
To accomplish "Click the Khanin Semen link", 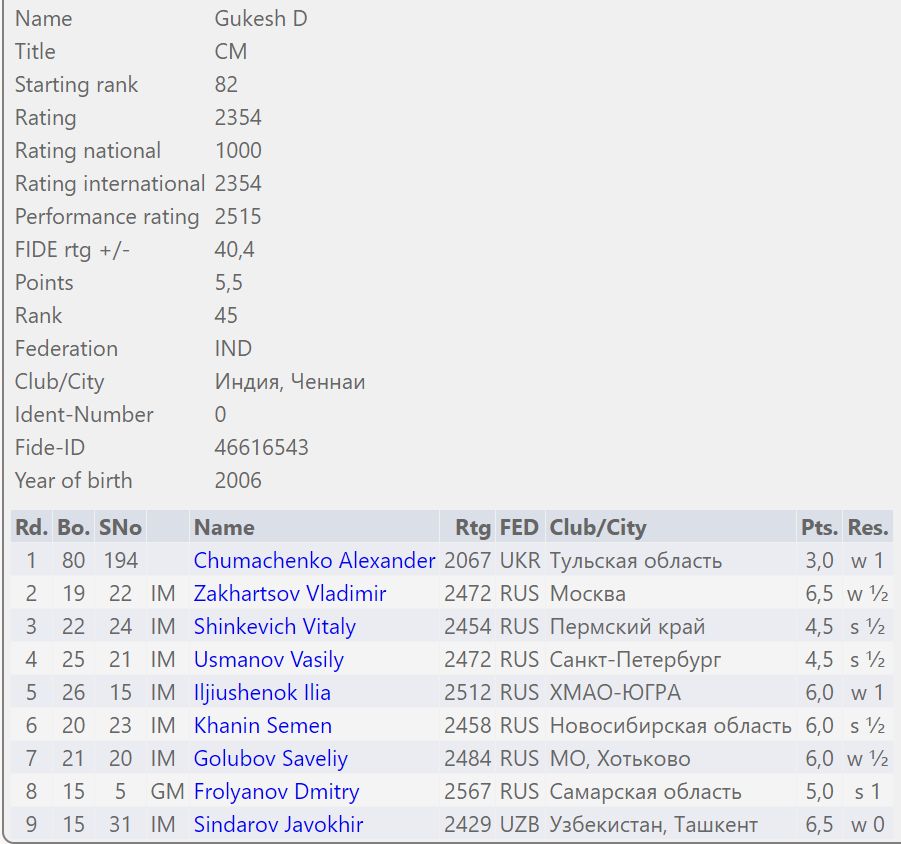I will point(263,725).
